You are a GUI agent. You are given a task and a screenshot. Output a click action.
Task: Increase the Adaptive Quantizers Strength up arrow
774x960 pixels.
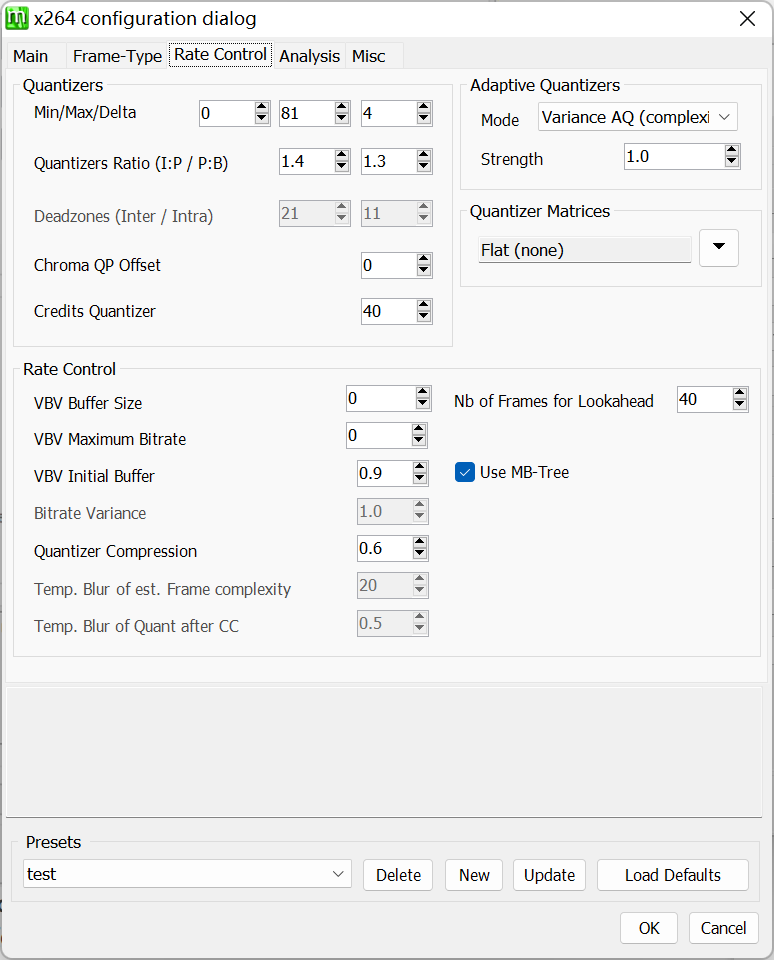pyautogui.click(x=732, y=150)
